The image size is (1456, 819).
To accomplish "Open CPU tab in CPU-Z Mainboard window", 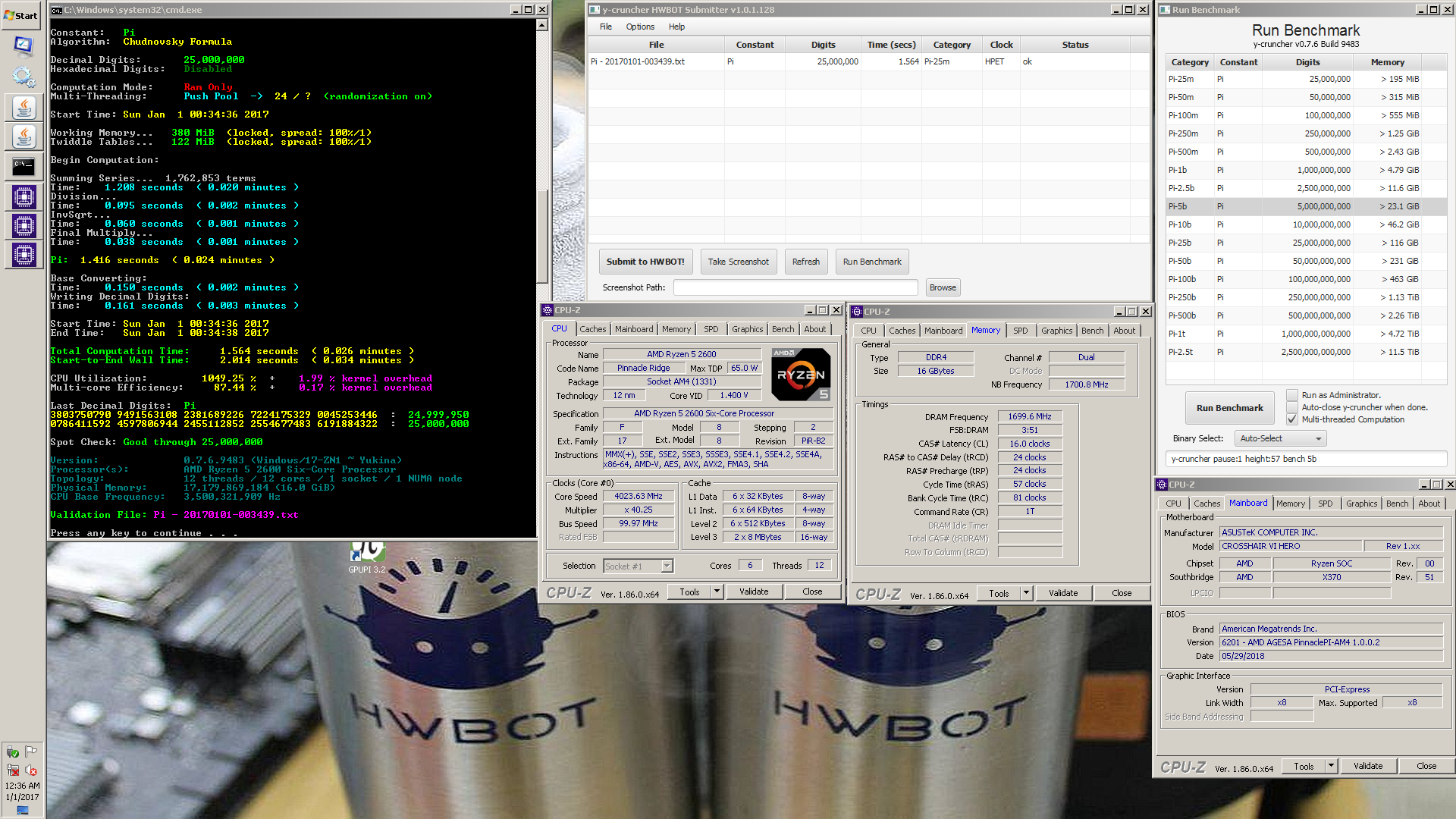I will pos(1173,504).
